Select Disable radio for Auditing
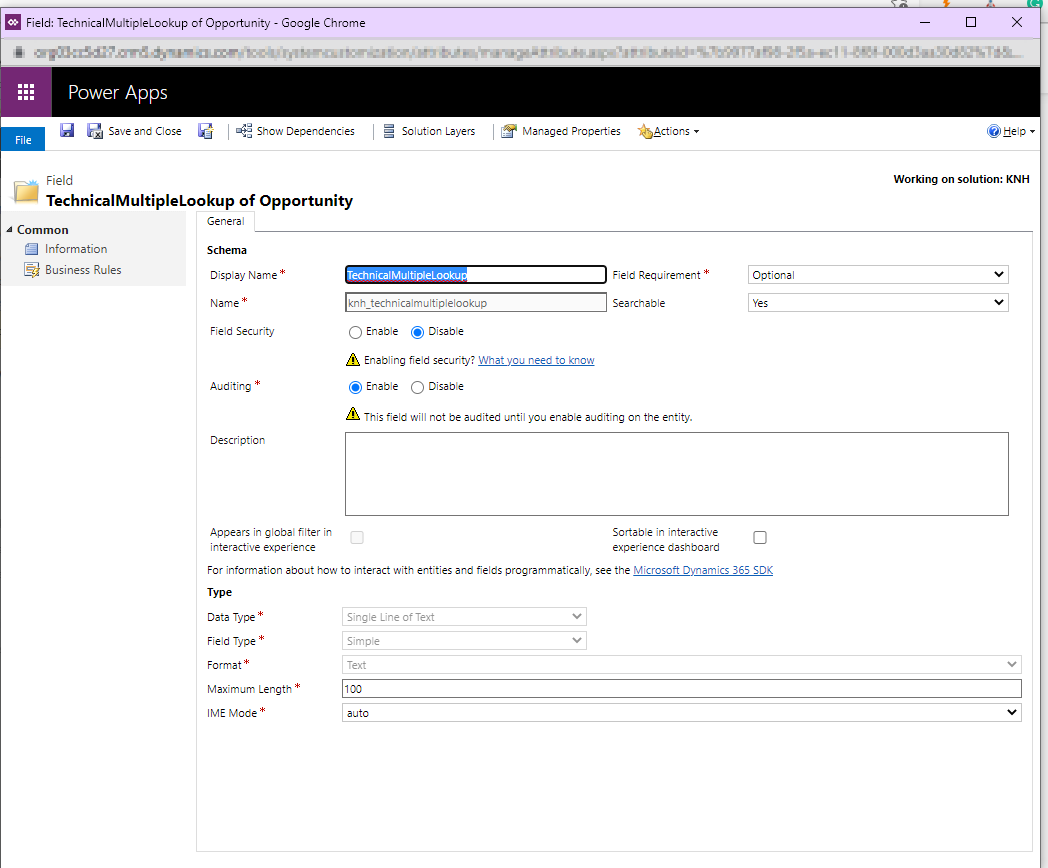1048x868 pixels. [x=418, y=387]
